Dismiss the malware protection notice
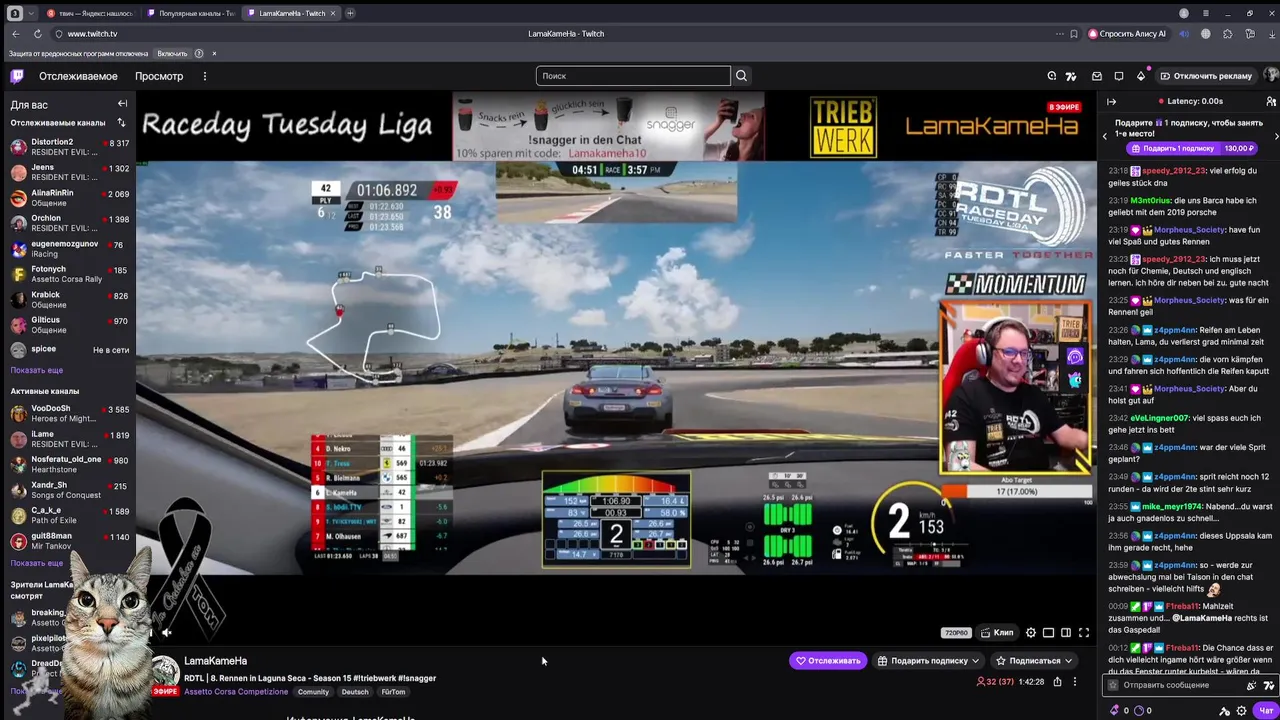The height and width of the screenshot is (720, 1280). tap(214, 54)
